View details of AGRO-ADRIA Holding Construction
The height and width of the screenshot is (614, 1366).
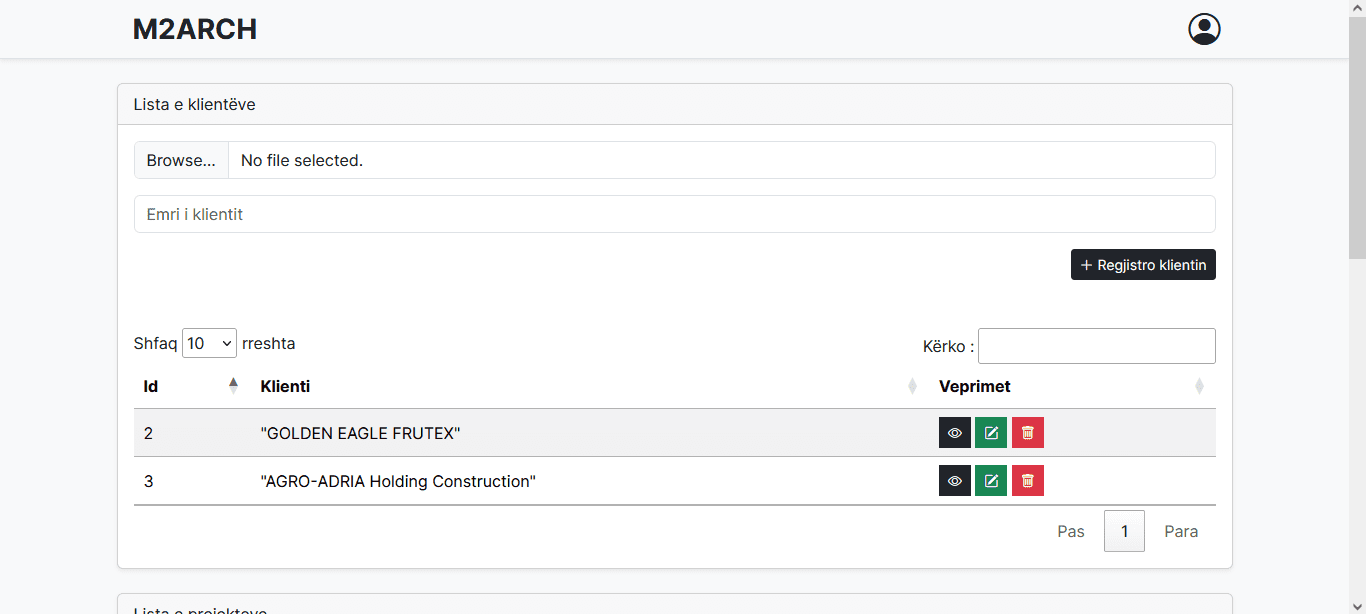point(955,481)
